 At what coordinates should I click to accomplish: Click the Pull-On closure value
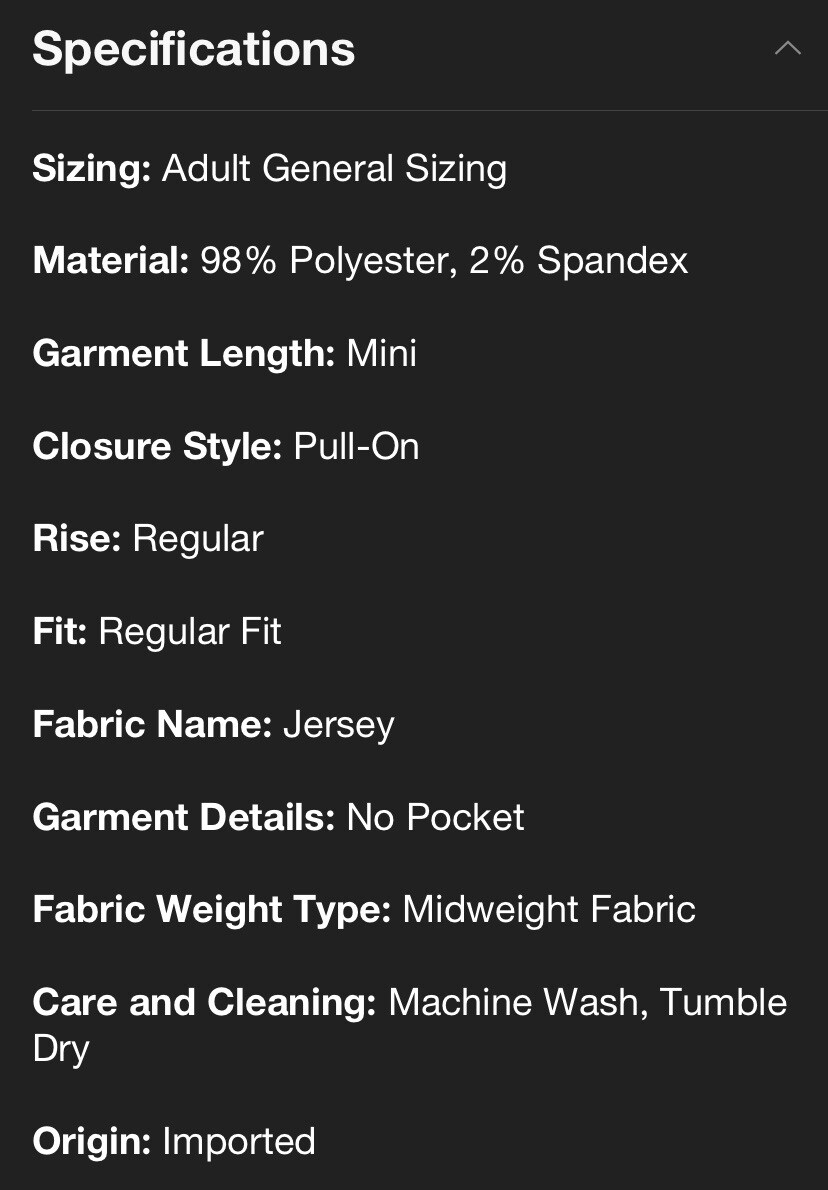coord(356,446)
